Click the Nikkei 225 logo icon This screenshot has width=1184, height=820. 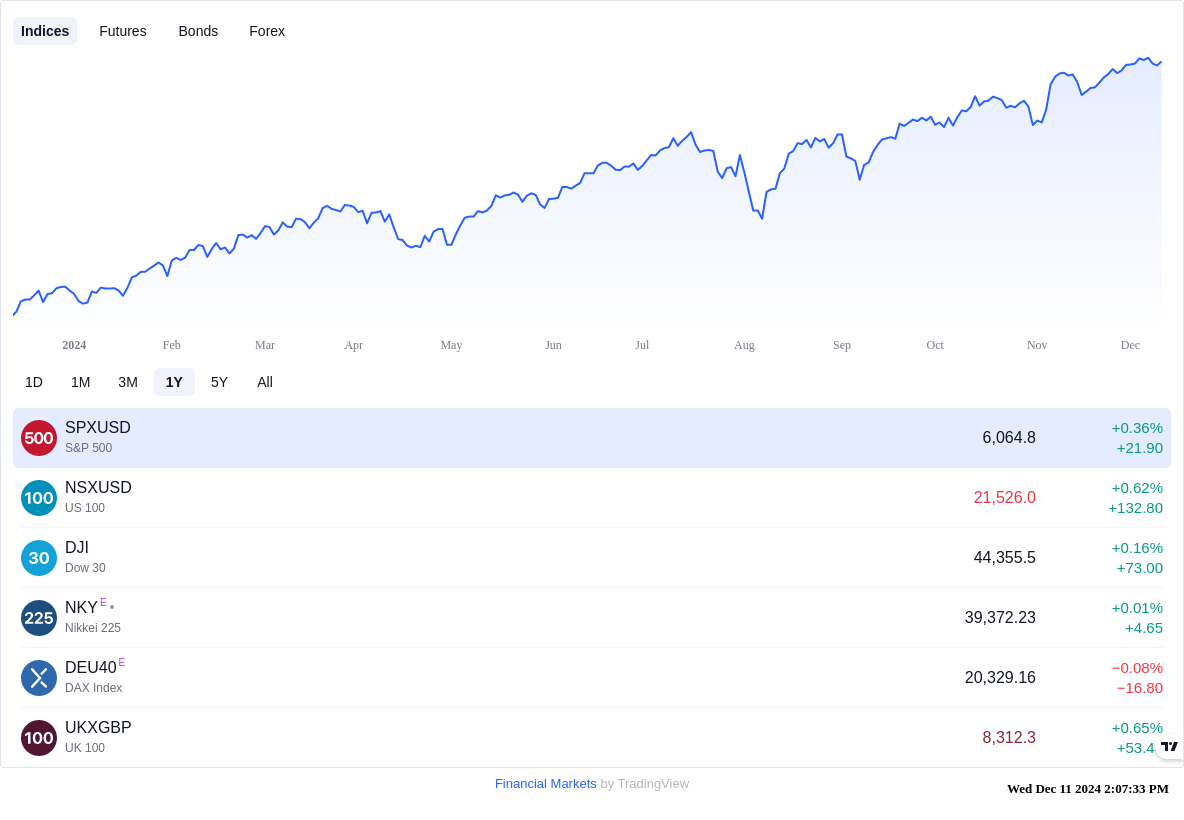click(x=39, y=618)
